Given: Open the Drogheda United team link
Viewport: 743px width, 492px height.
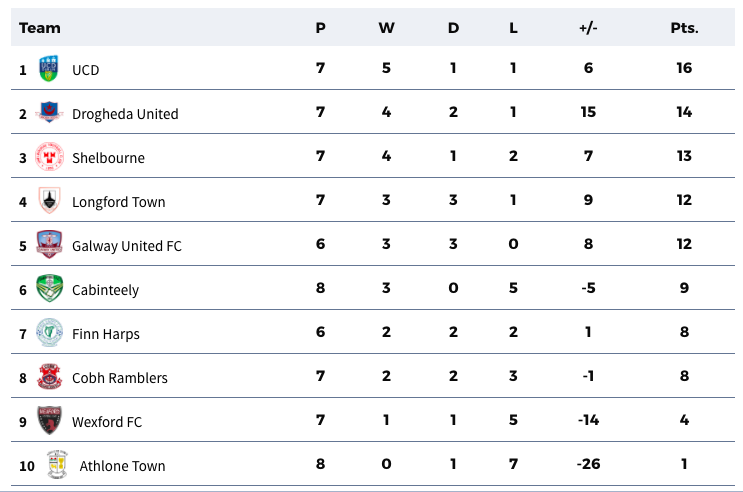Looking at the screenshot, I should tap(125, 114).
